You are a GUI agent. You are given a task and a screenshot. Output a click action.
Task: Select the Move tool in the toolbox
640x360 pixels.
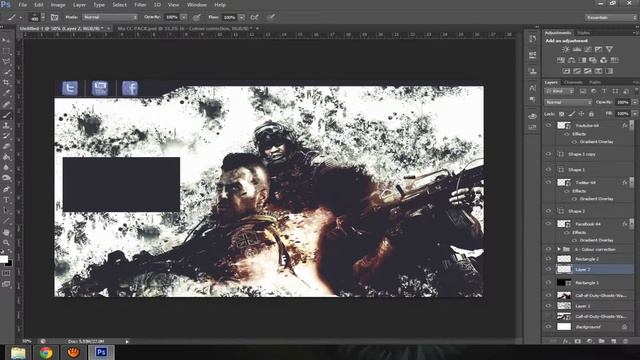pos(6,40)
